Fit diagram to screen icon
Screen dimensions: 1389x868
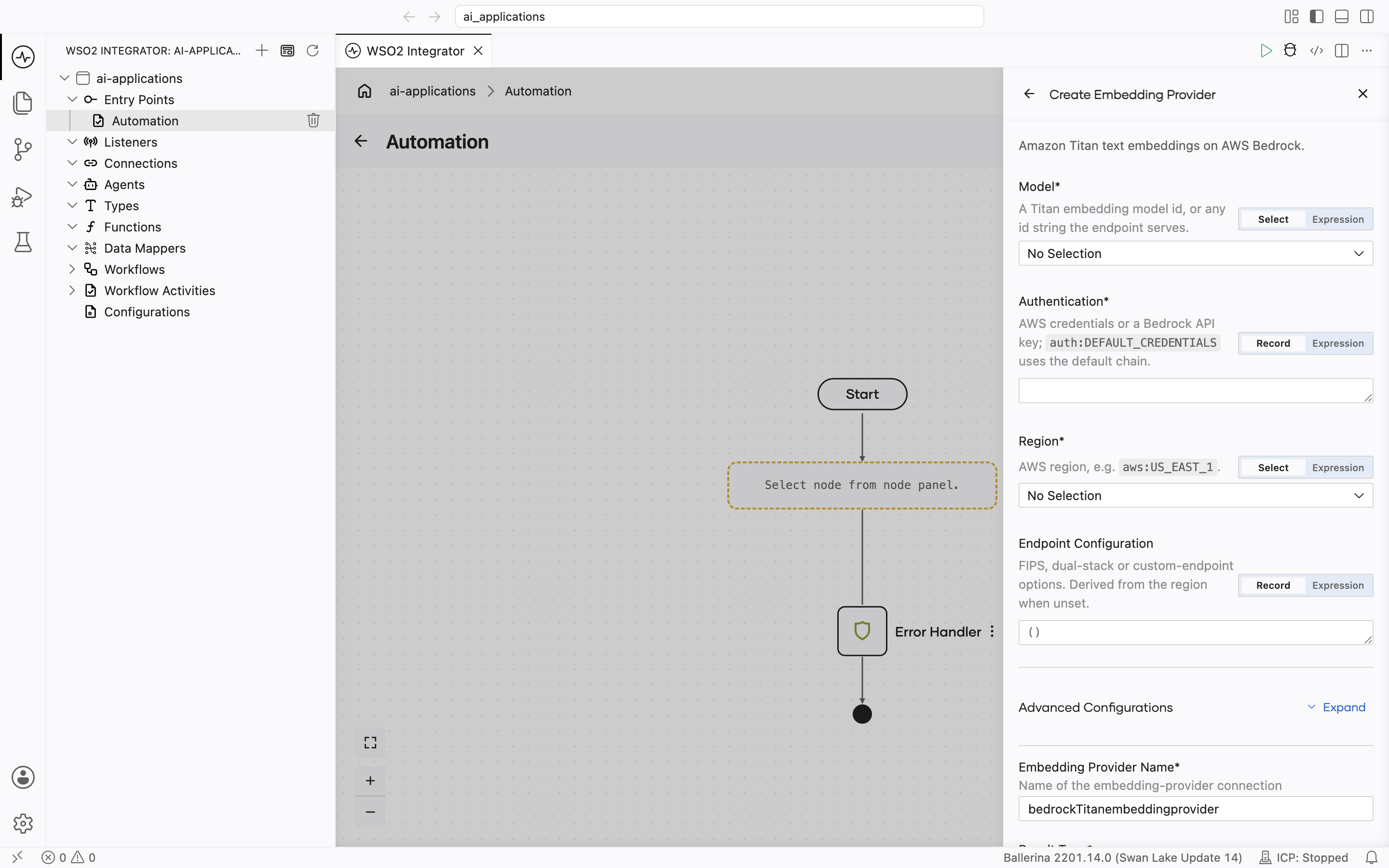(370, 743)
